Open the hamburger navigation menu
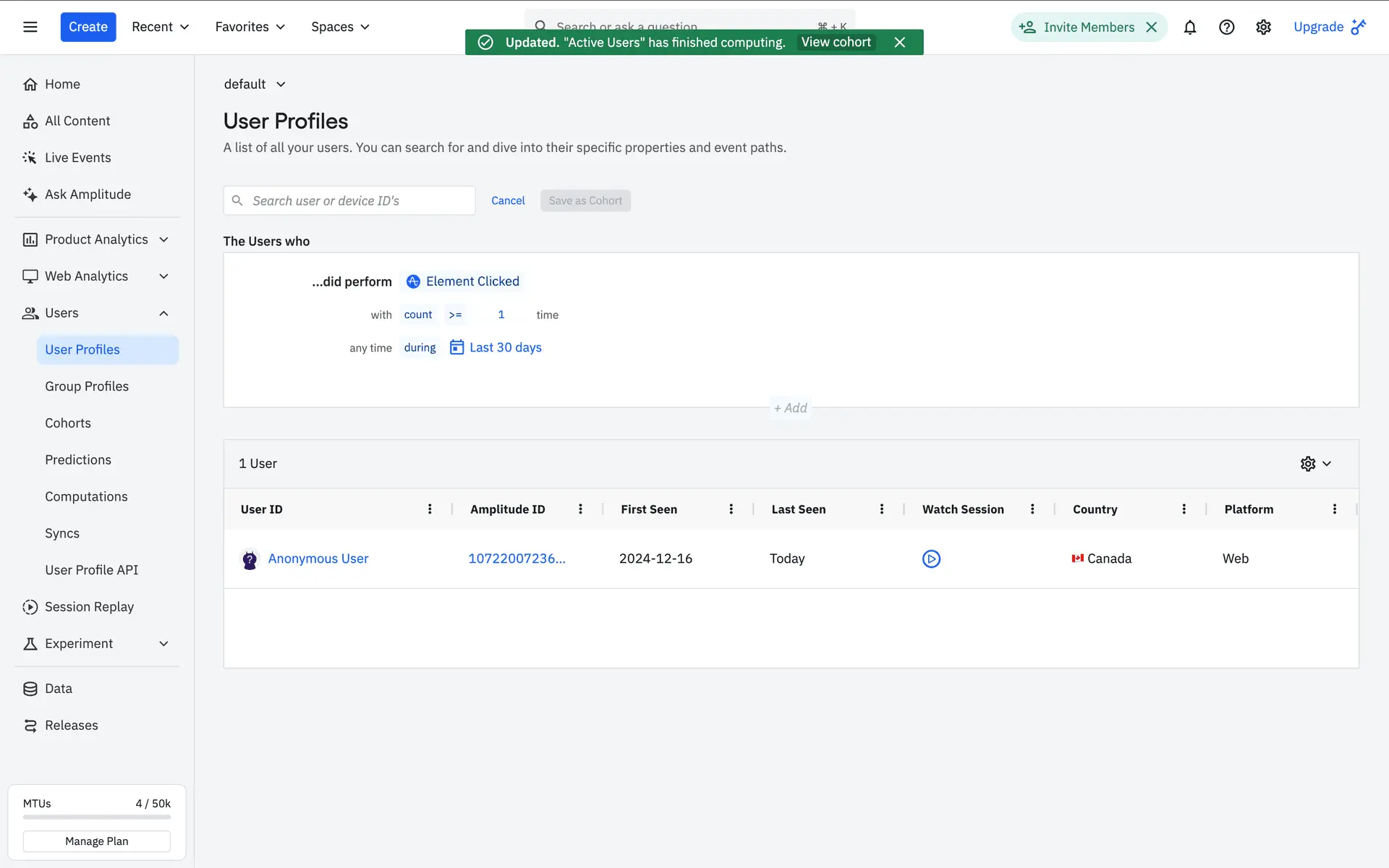Screen dimensions: 1389x868 (30, 27)
